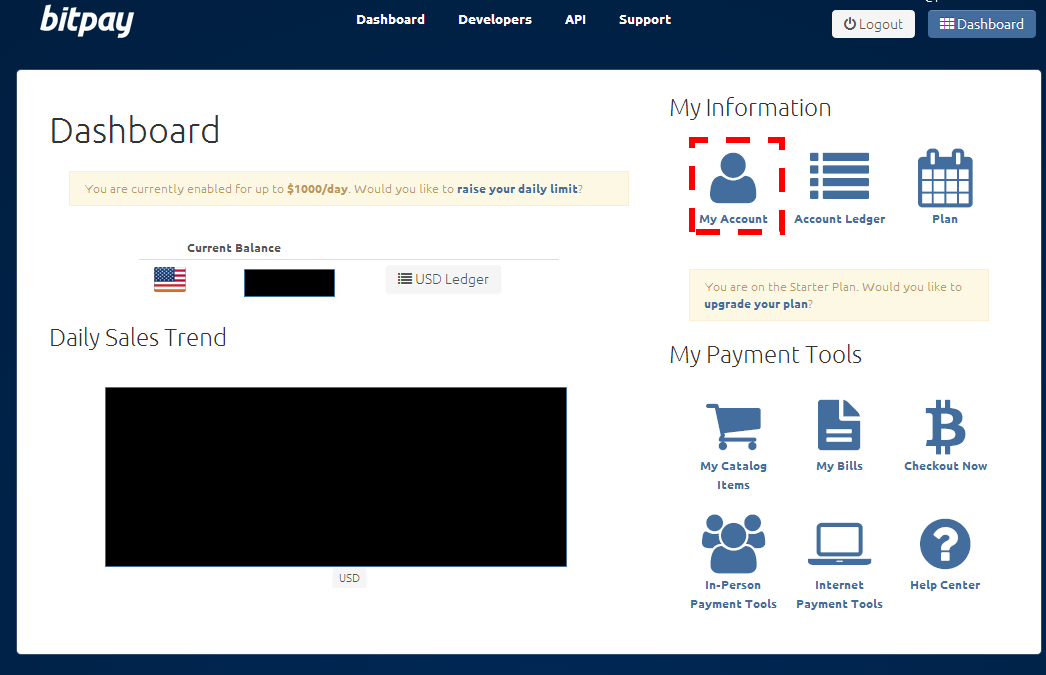Click the In-Person Payment Tools label
Image resolution: width=1046 pixels, height=675 pixels.
733,594
